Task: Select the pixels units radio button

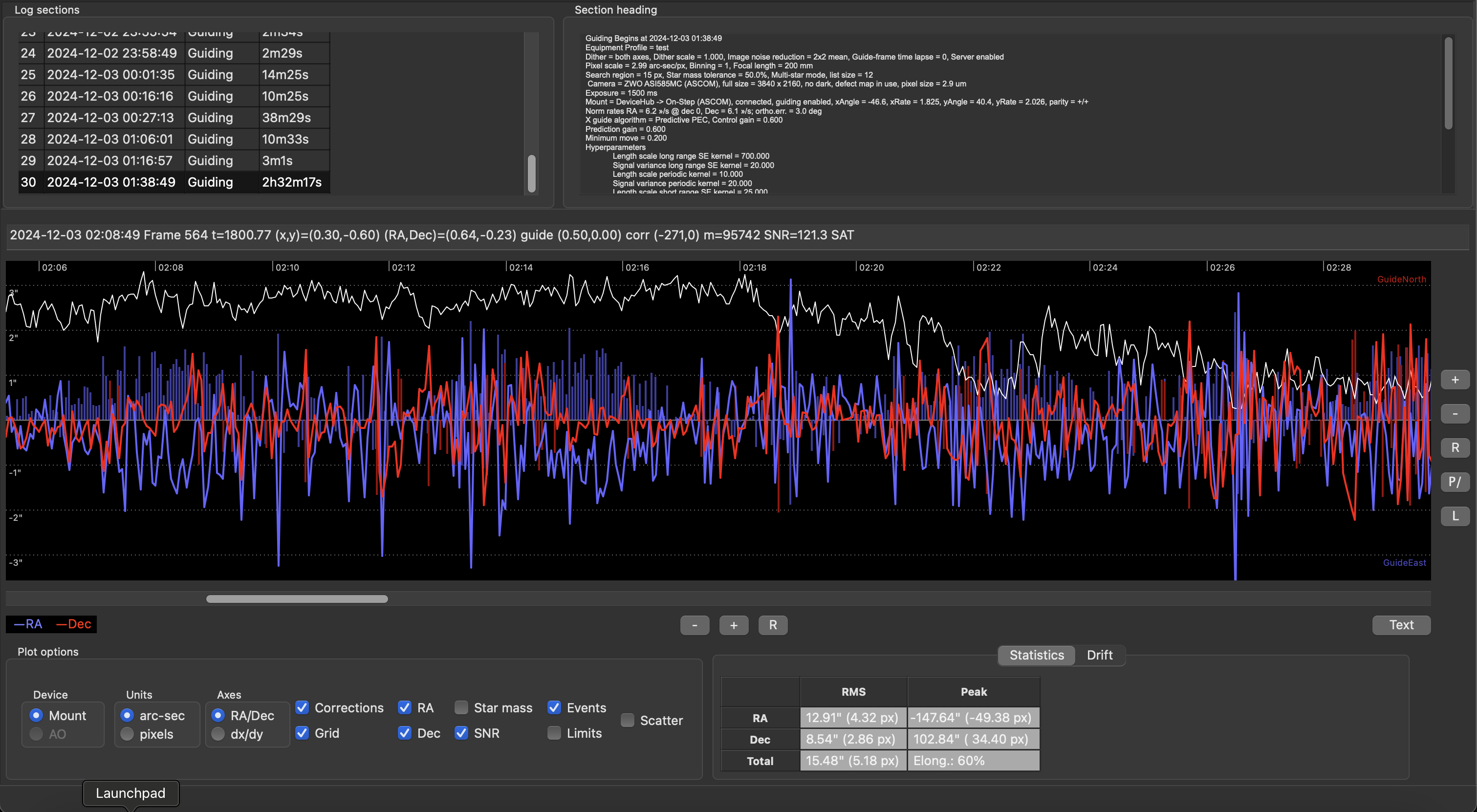Action: [127, 734]
